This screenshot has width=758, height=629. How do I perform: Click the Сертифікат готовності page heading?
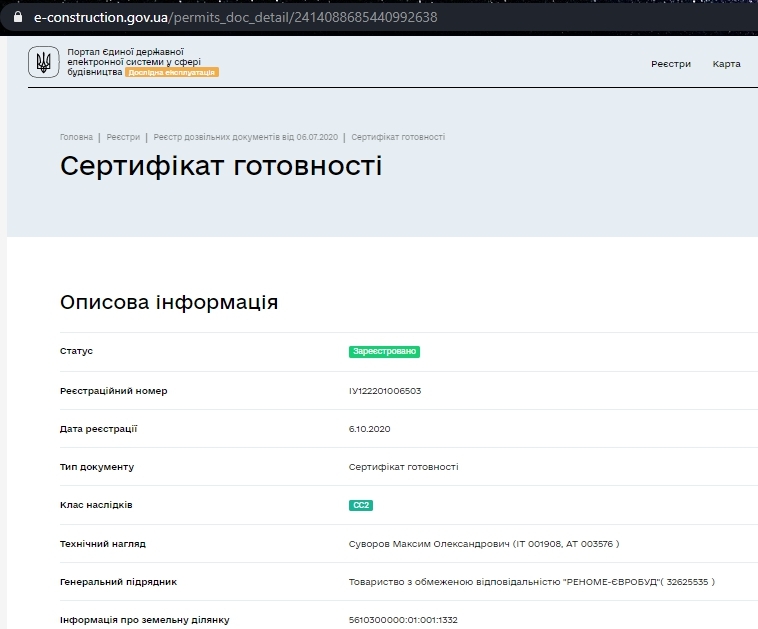click(x=221, y=166)
